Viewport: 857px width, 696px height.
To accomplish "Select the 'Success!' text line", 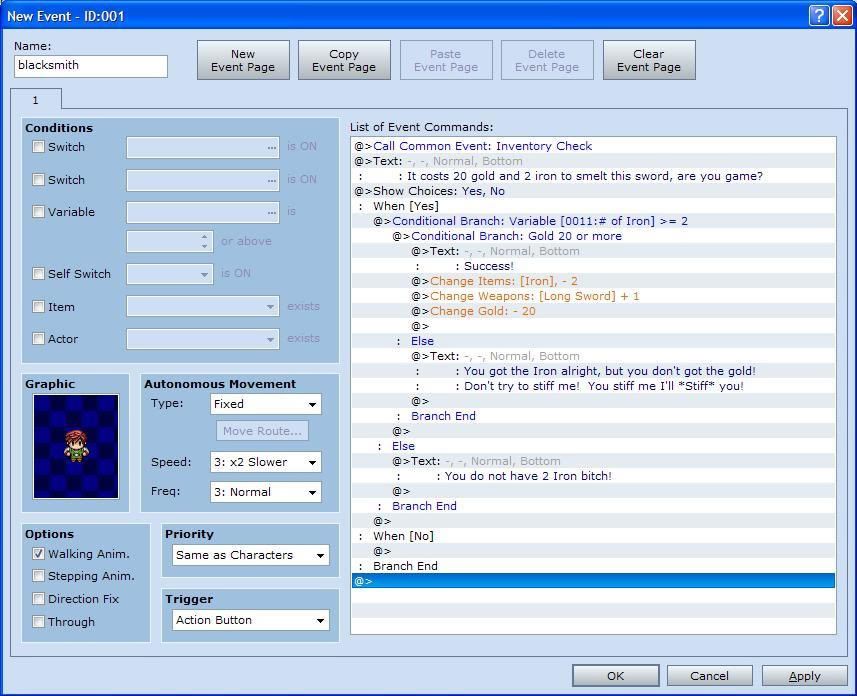I will pos(594,266).
